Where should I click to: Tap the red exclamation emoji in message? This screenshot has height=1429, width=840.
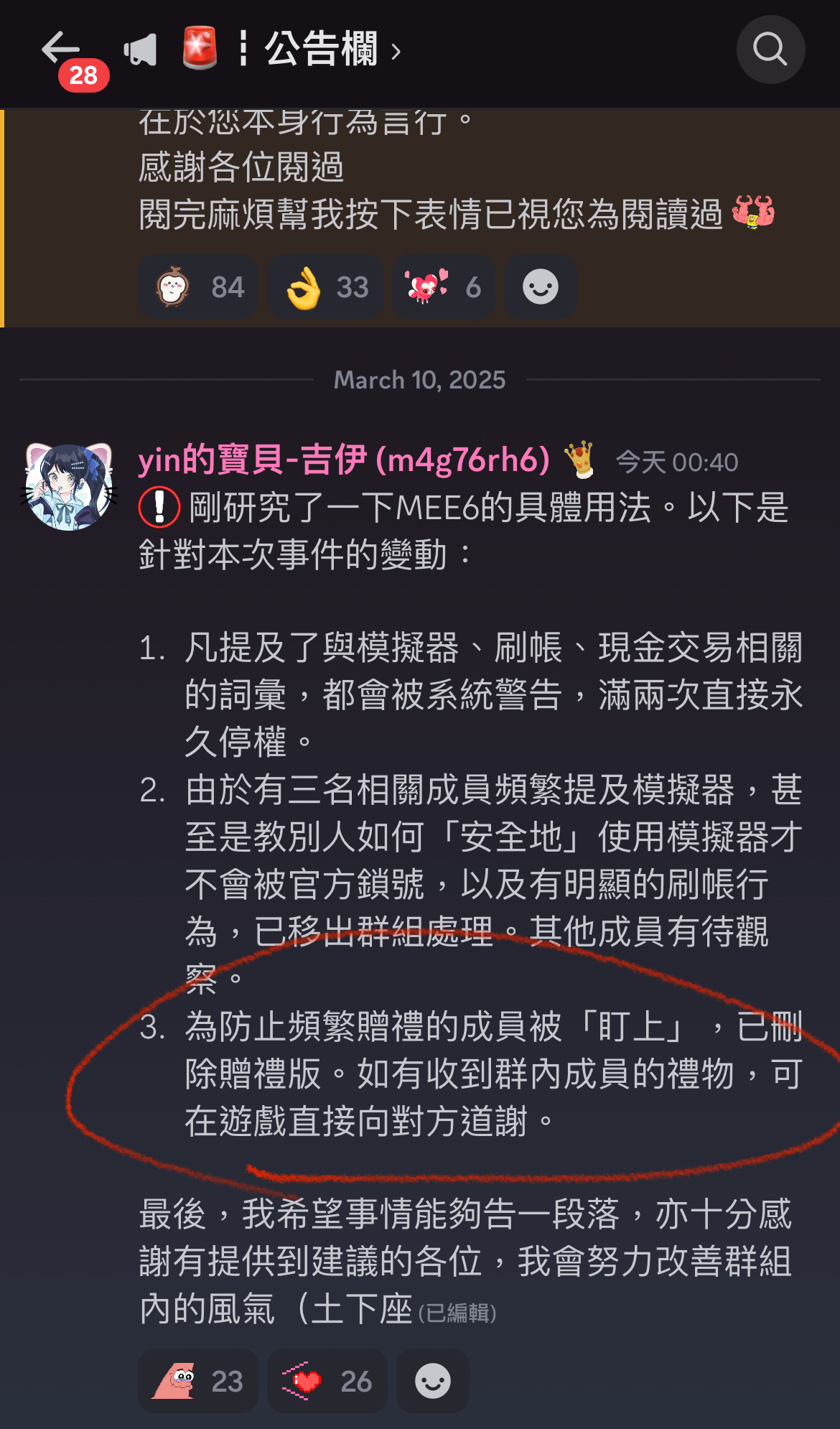[159, 507]
